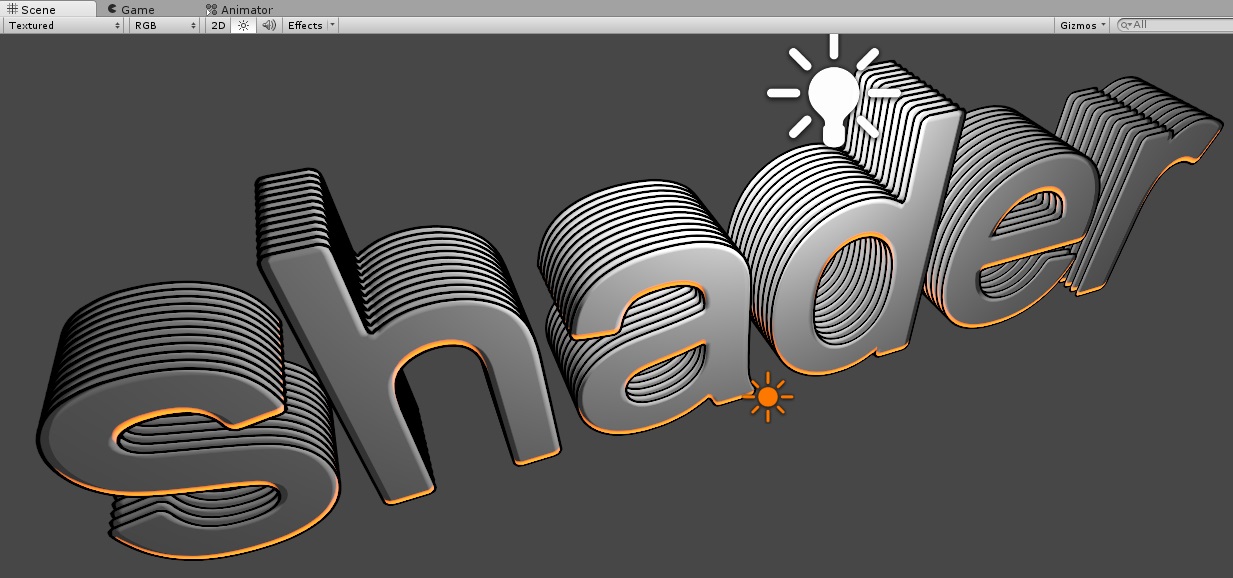
Task: Open the Textured draw mode dropdown
Action: point(60,25)
